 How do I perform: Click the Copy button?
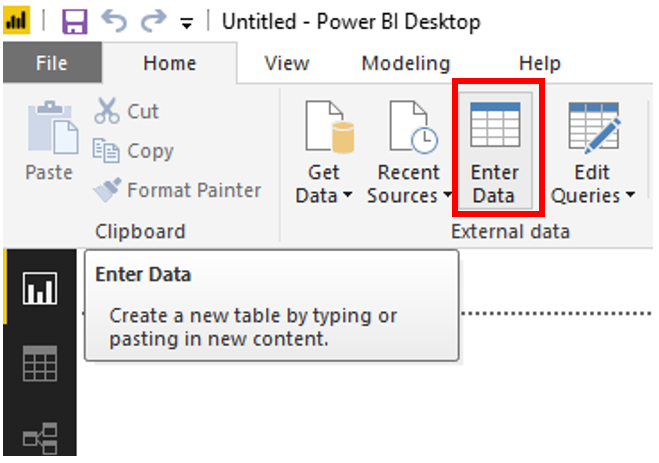coord(133,150)
